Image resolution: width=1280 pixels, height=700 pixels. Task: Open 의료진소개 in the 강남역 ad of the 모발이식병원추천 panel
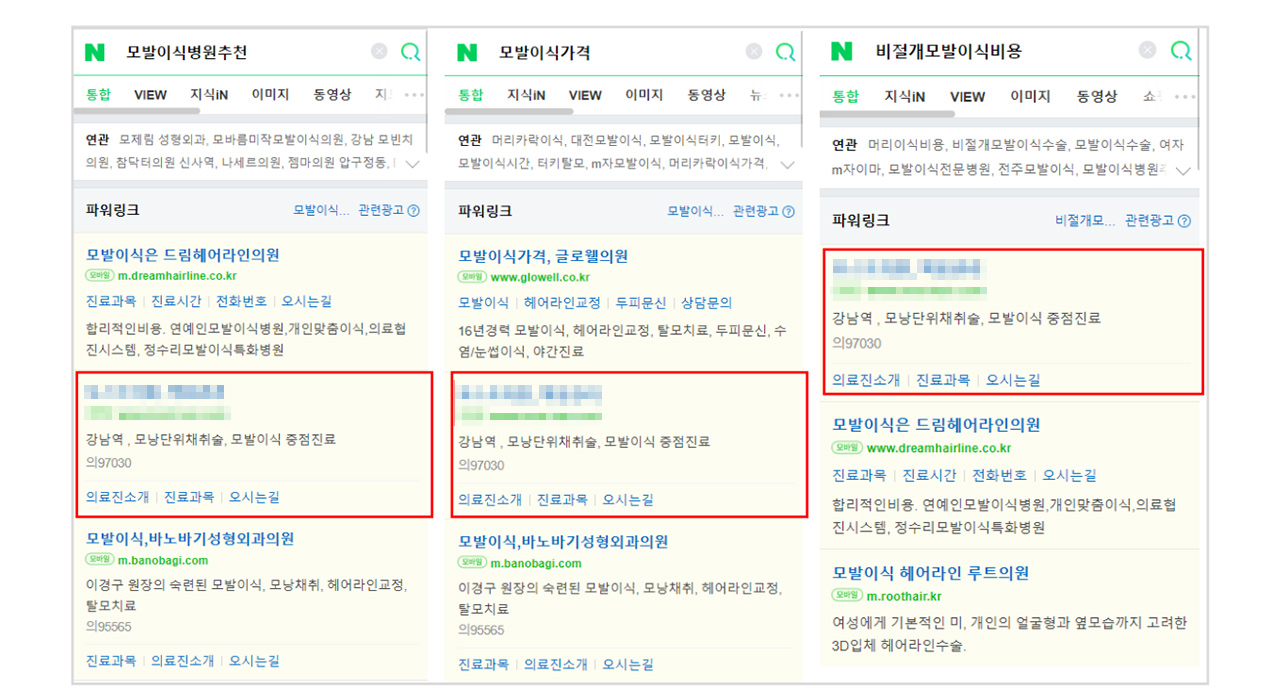117,496
